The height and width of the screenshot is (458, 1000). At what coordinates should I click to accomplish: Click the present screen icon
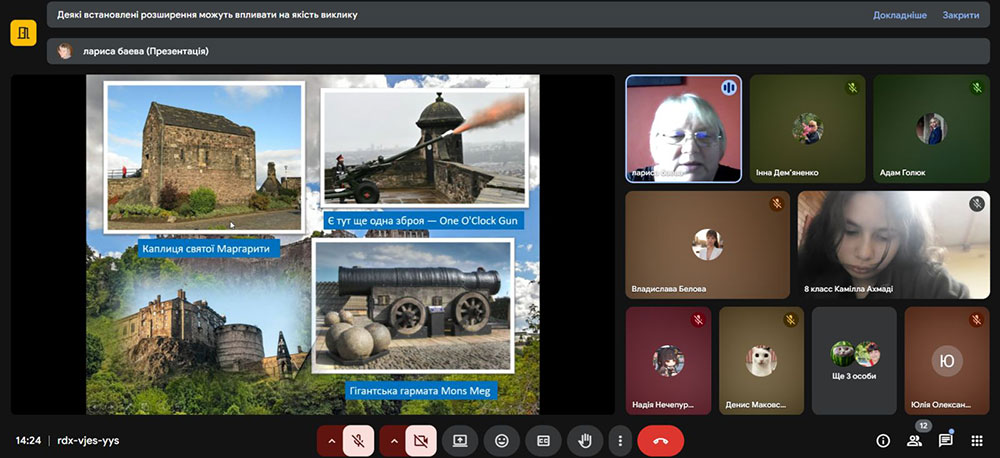[x=460, y=440]
